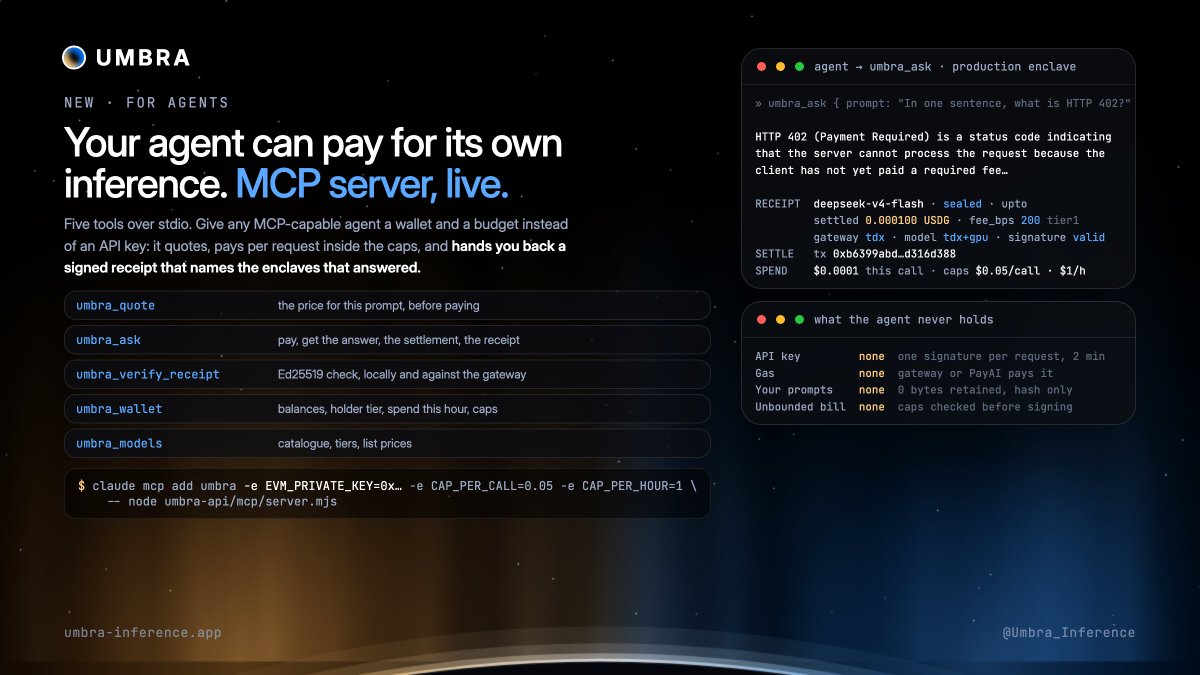
Task: Click the 'Your prompts' row label
Action: coord(795,390)
